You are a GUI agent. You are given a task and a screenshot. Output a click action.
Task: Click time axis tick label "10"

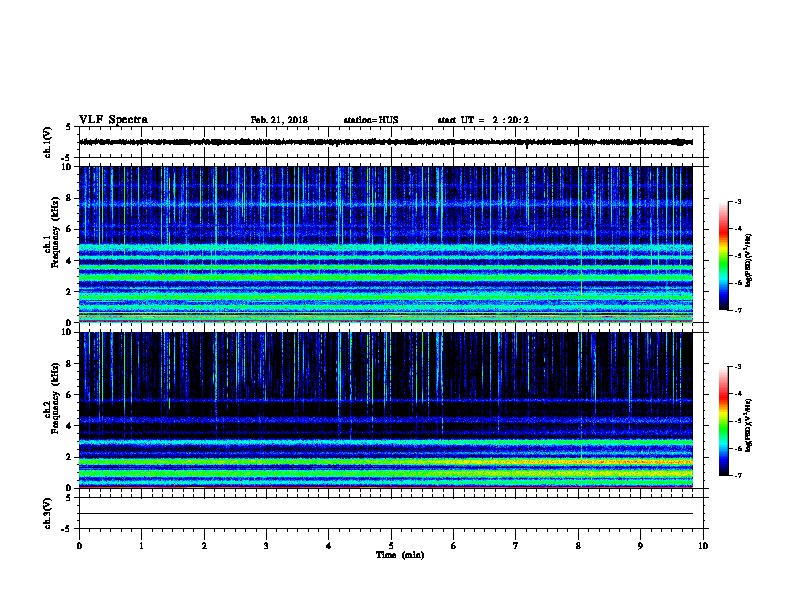[x=703, y=546]
